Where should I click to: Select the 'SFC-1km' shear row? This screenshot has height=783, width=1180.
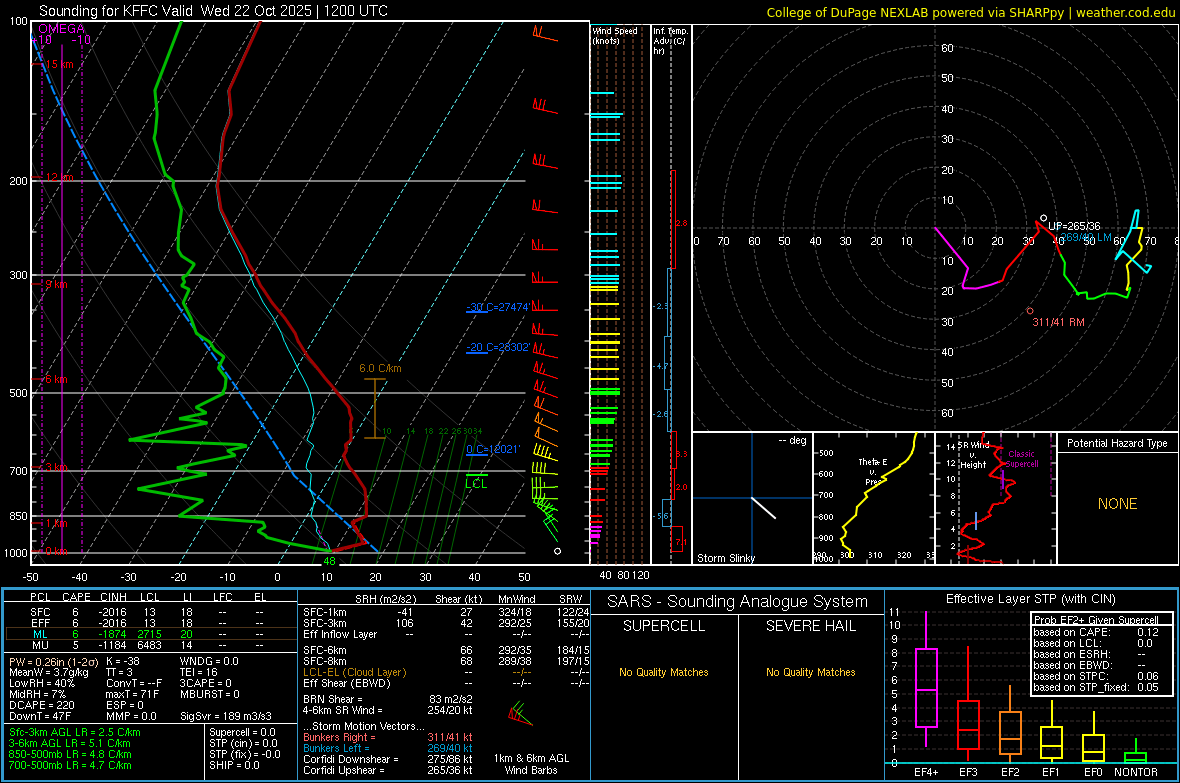[x=446, y=612]
